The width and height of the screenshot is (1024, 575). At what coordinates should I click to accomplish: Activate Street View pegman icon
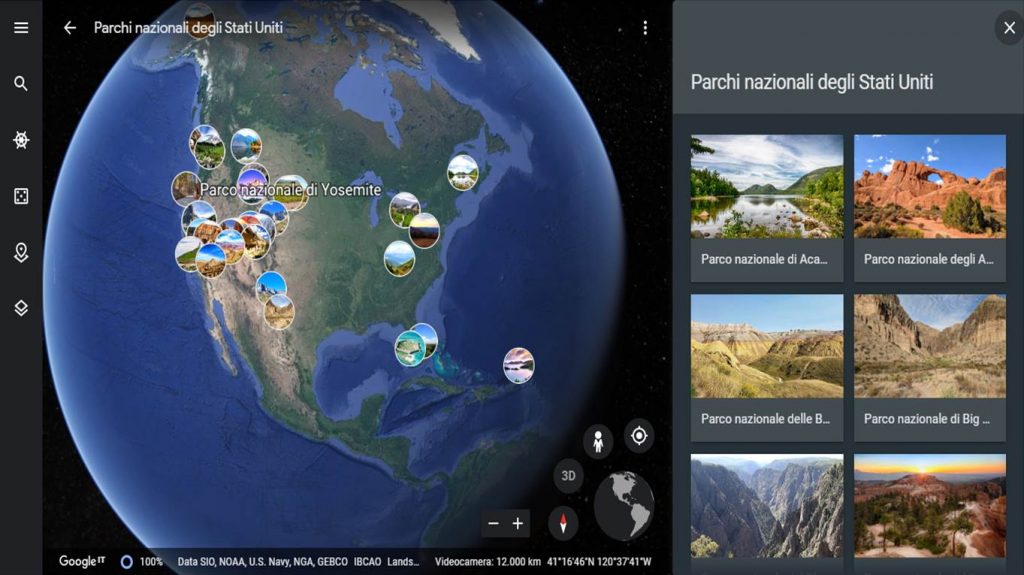click(x=598, y=441)
